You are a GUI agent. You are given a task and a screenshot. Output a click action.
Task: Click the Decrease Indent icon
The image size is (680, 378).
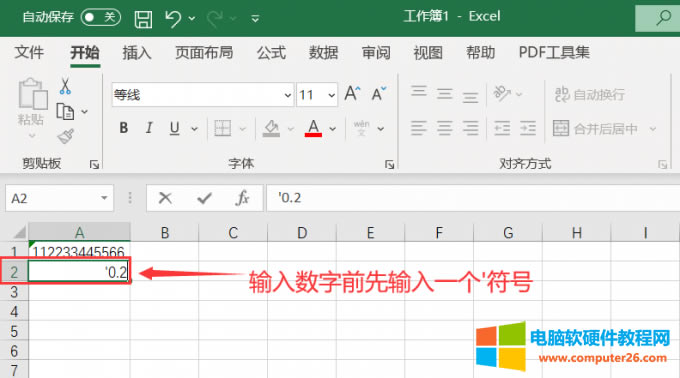click(502, 128)
